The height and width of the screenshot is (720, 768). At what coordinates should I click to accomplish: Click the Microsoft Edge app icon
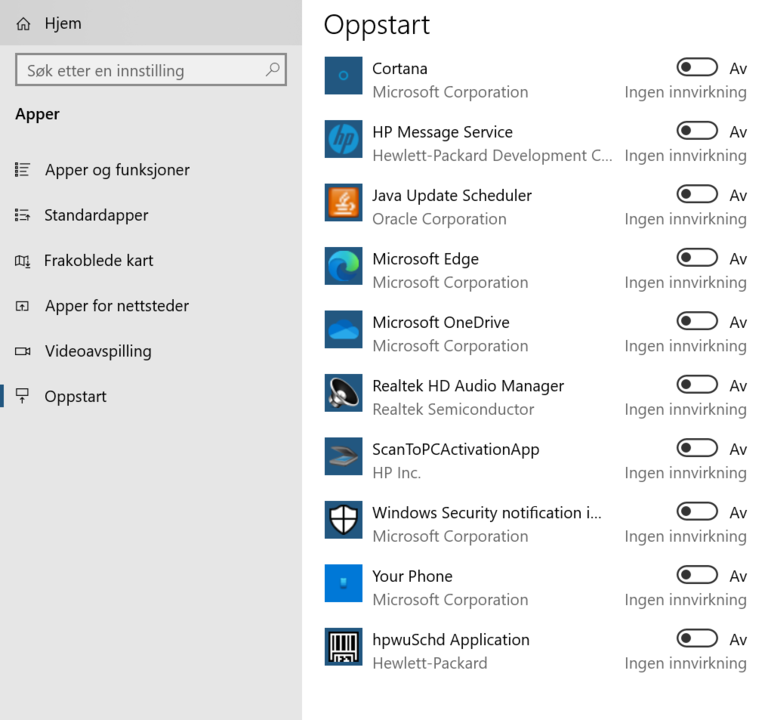click(x=343, y=266)
